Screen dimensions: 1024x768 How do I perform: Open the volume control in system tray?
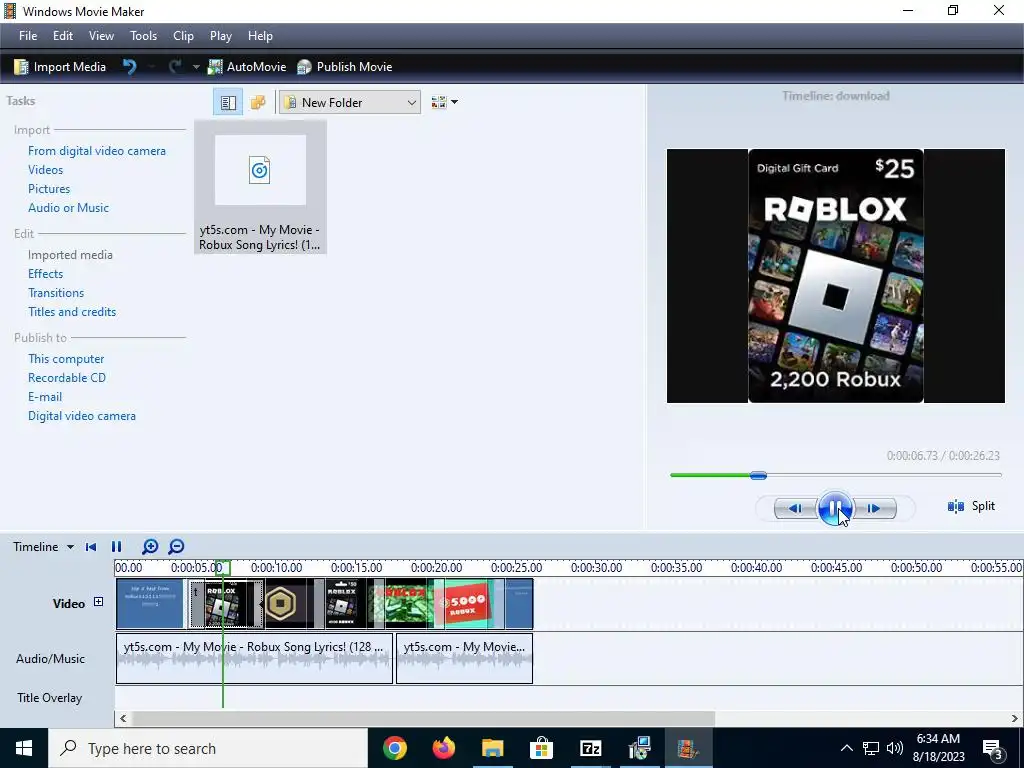(x=895, y=748)
